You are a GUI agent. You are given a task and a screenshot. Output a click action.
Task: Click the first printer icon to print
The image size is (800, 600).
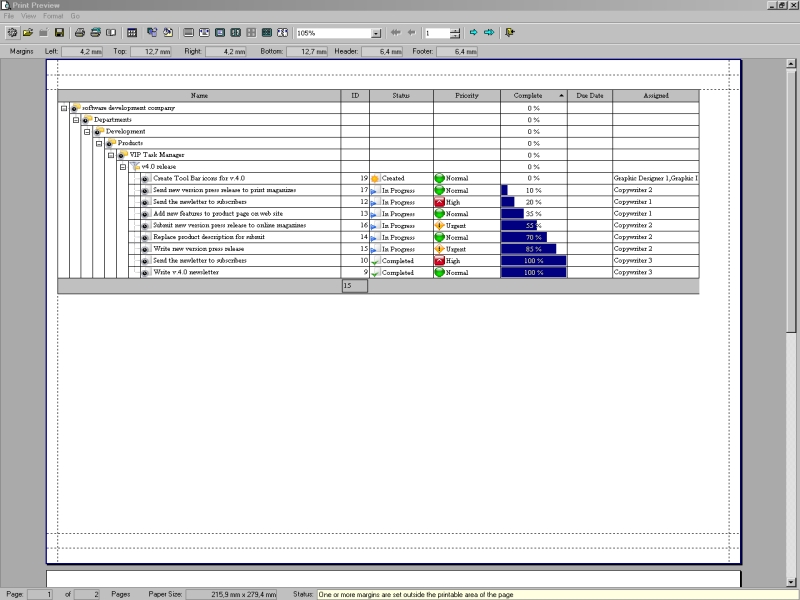pos(80,33)
